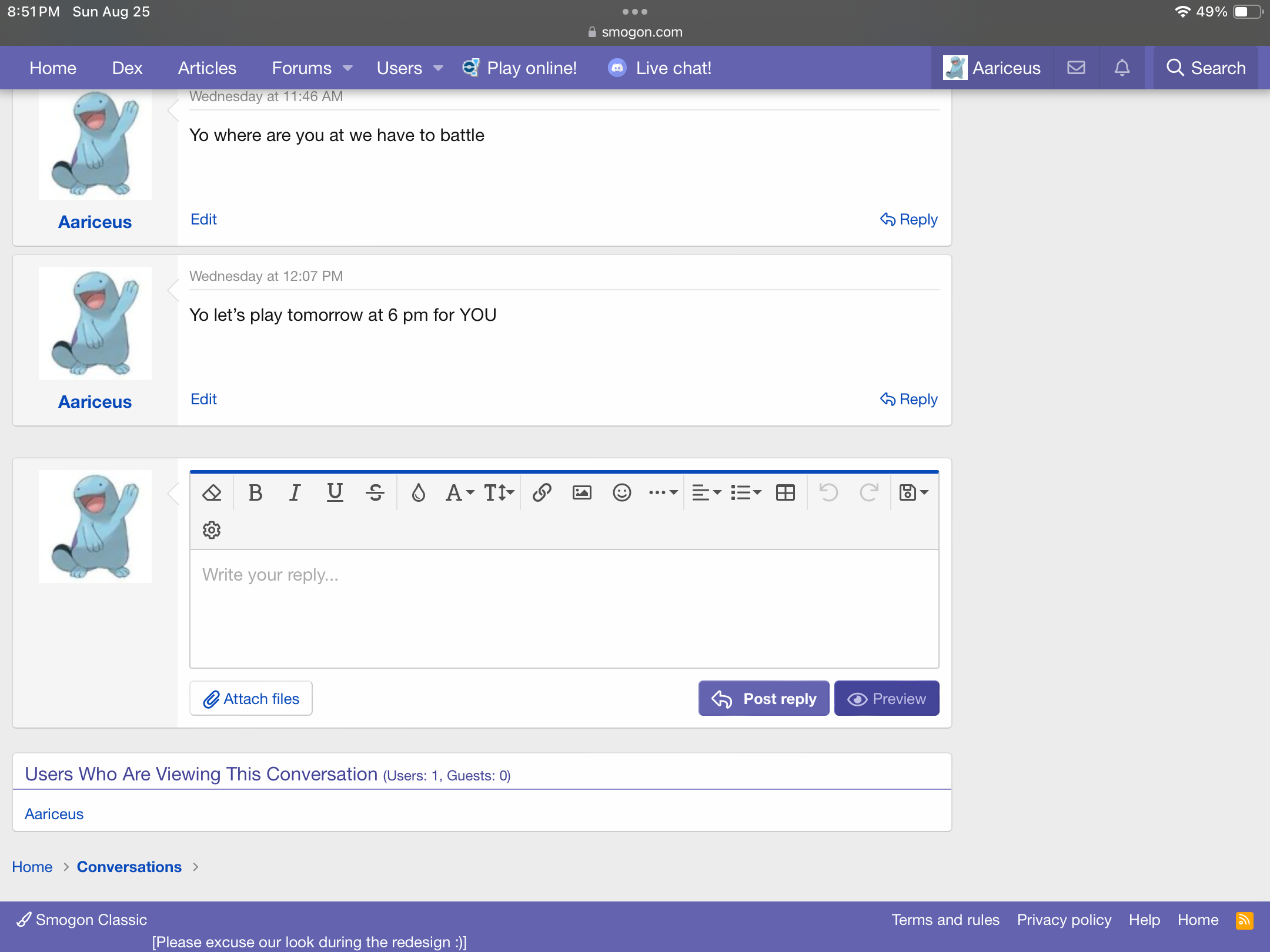Open the smilies emoji picker
Screen dimensions: 1270x952
(621, 492)
